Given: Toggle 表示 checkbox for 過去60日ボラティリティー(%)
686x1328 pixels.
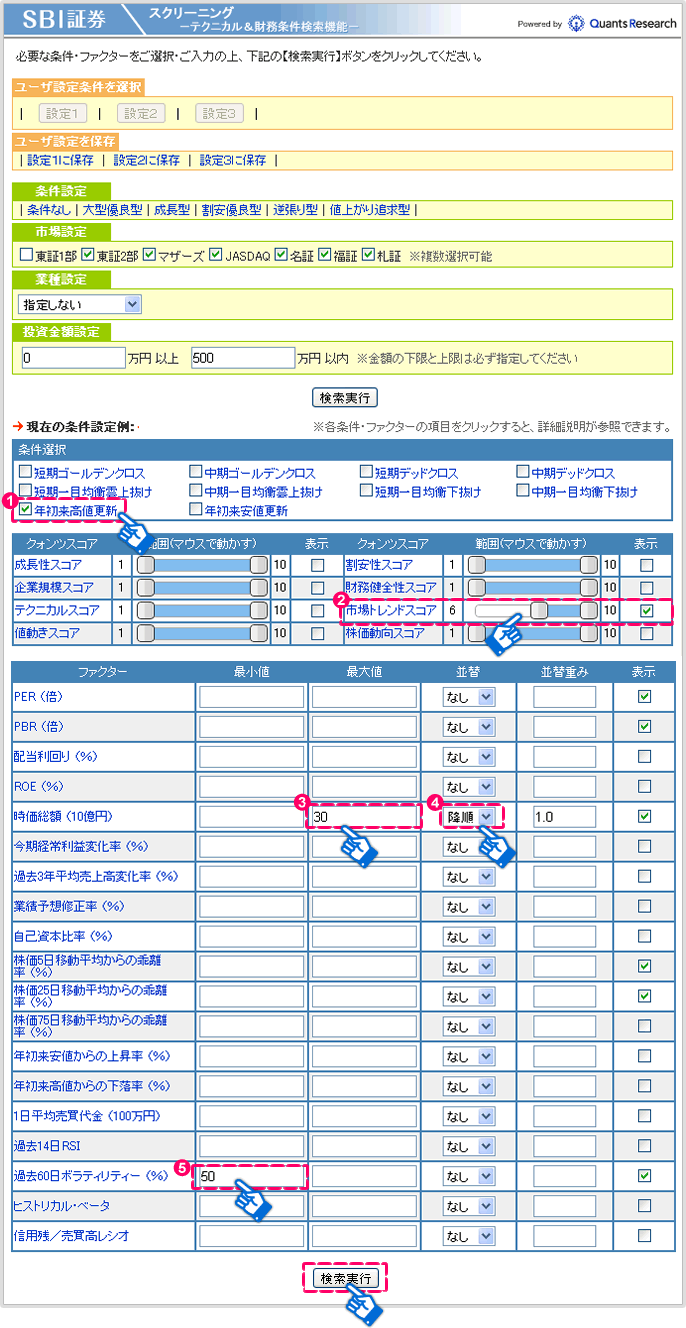Looking at the screenshot, I should [x=644, y=1175].
